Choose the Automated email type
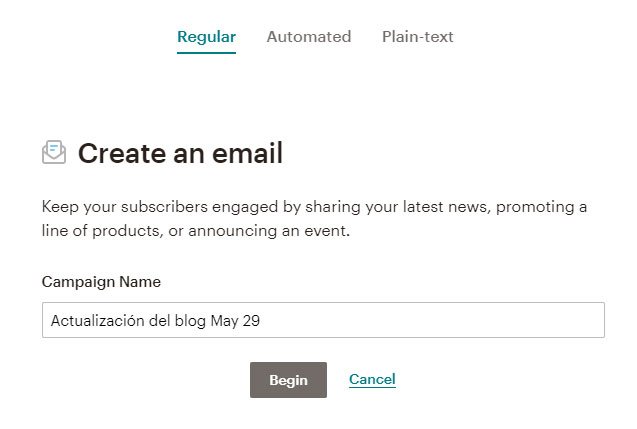The width and height of the screenshot is (637, 429). (309, 37)
